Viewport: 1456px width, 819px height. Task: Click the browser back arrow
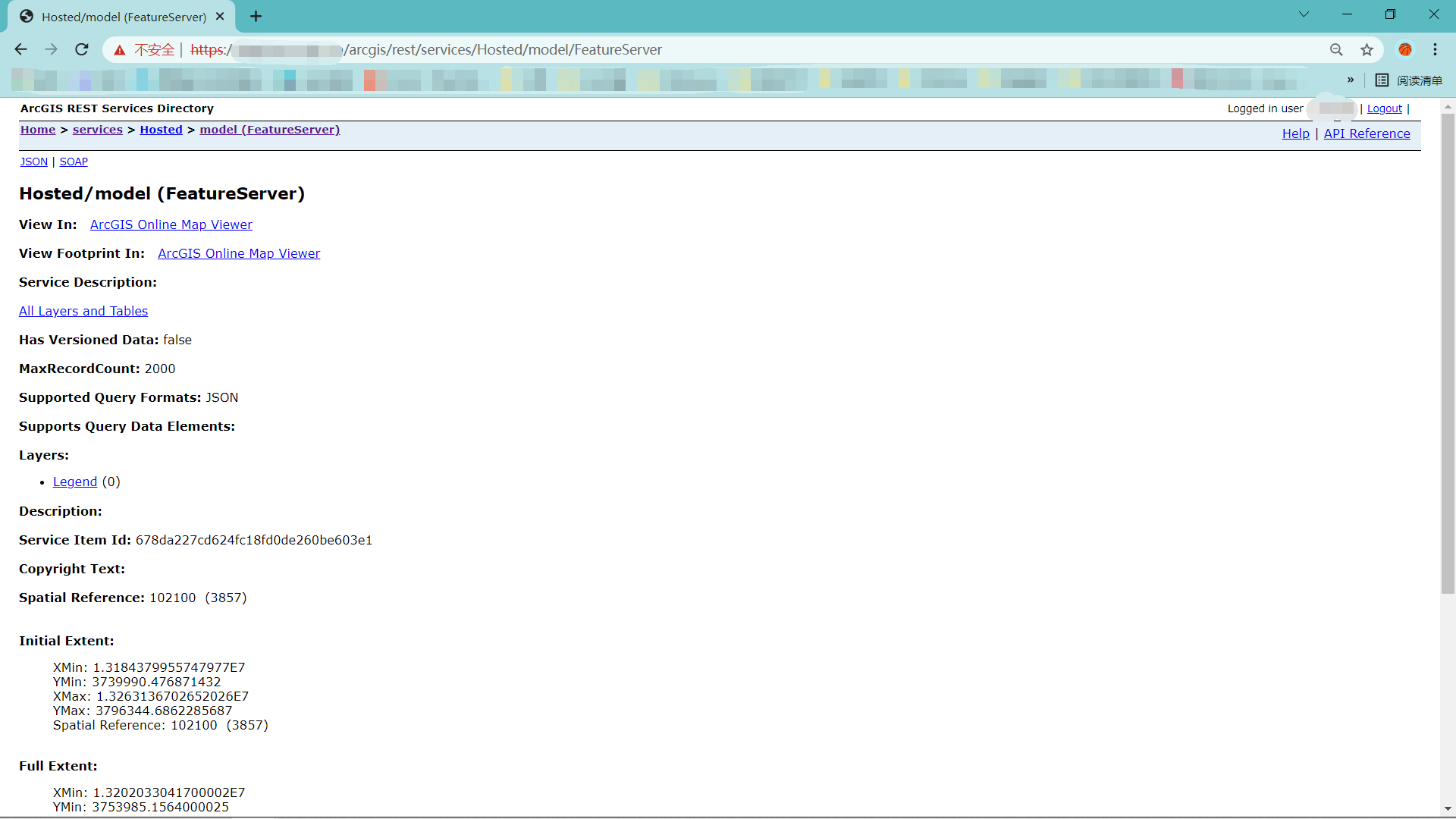[20, 49]
